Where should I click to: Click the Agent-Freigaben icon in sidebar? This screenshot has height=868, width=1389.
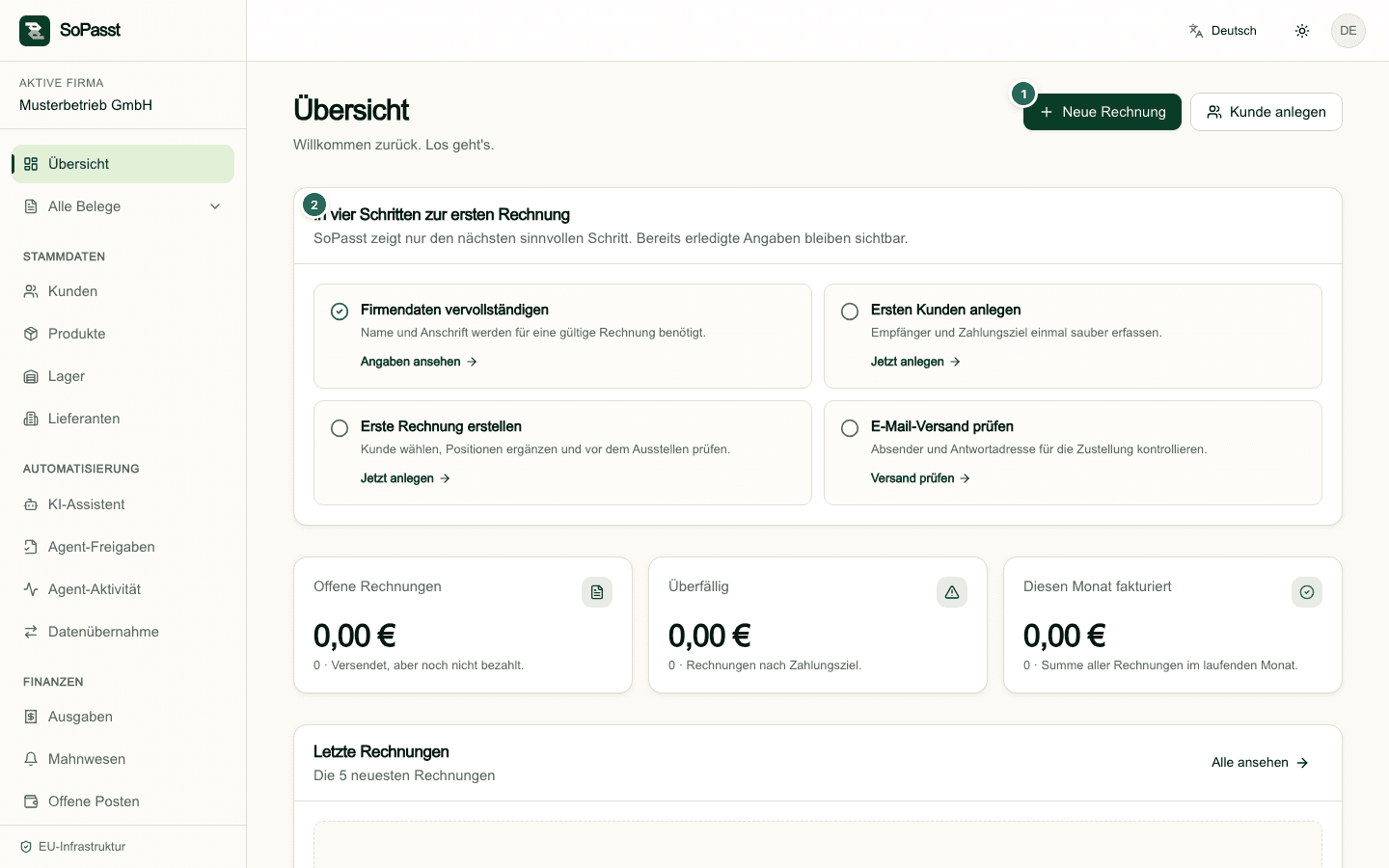[31, 547]
